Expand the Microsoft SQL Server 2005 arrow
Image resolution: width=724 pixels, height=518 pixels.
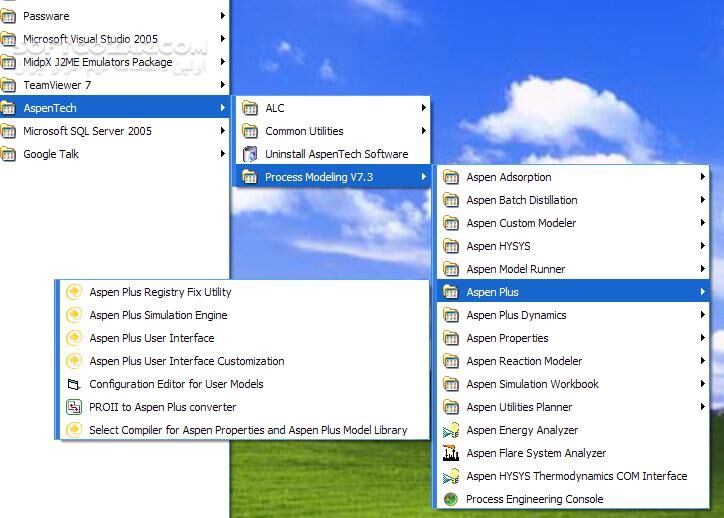coord(222,131)
